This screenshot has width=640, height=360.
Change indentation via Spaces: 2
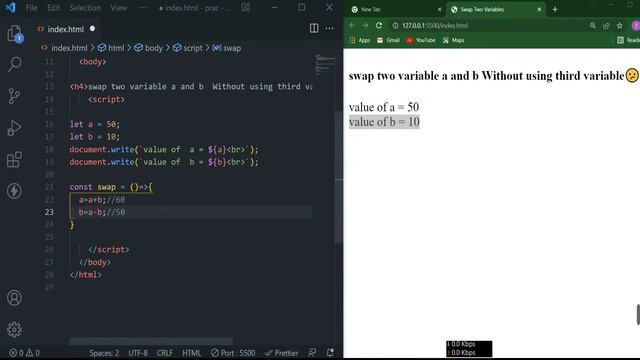coord(104,353)
